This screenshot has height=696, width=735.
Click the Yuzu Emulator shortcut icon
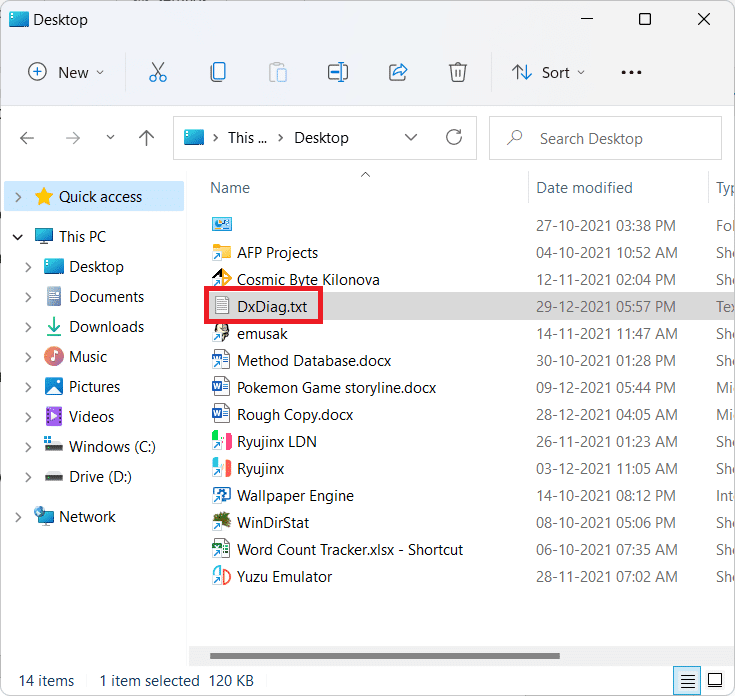click(x=222, y=576)
